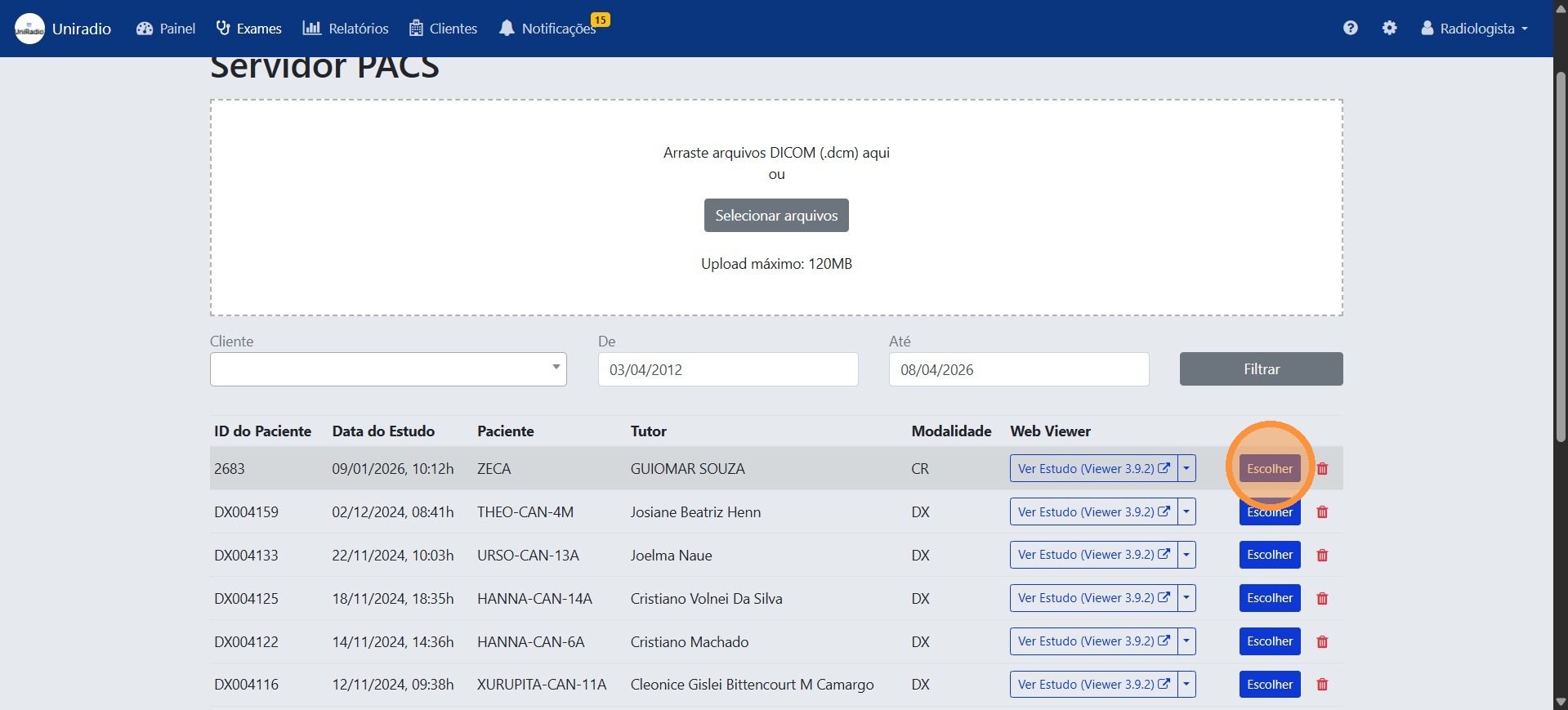Viewport: 1568px width, 710px height.
Task: Remove XURUPITA-CAN-11A study using trash icon
Action: coord(1322,685)
